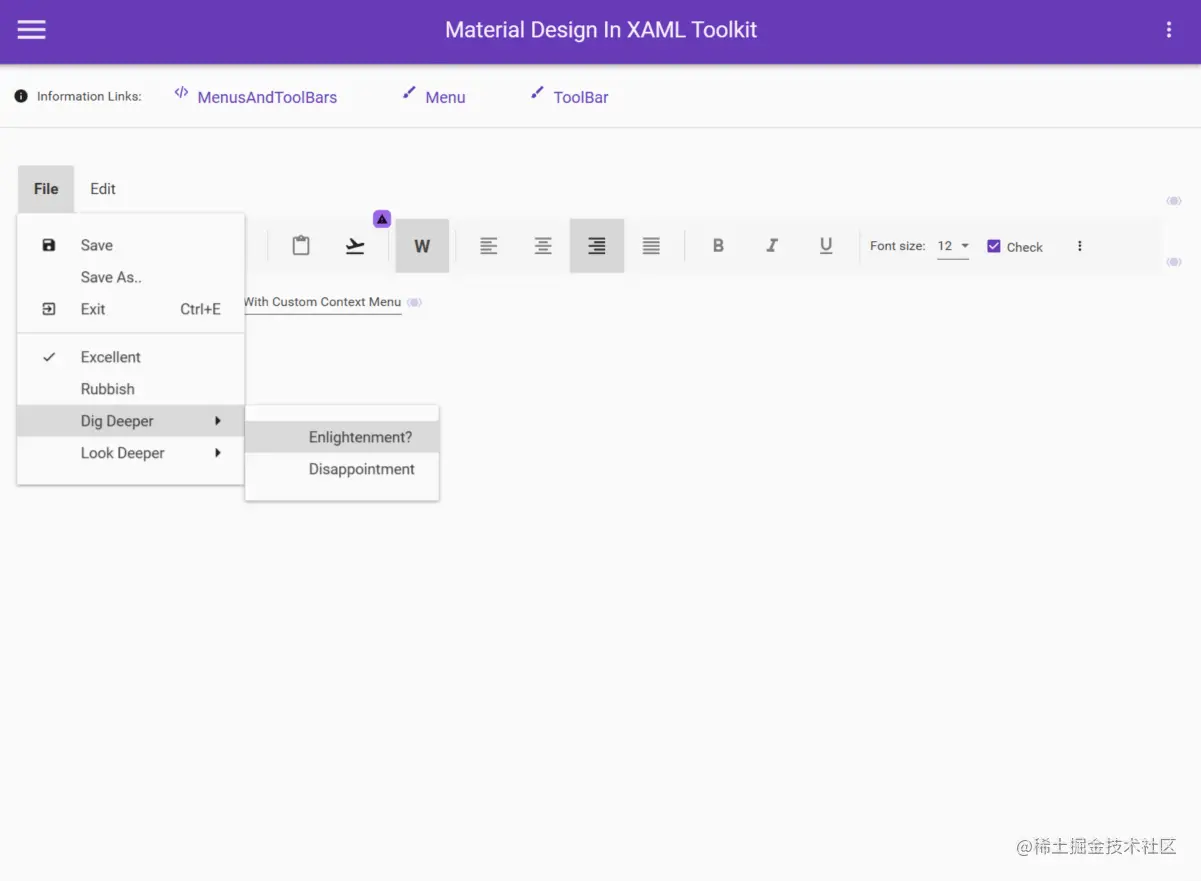Select Enlightenment? submenu item
The width and height of the screenshot is (1201, 881).
pos(342,437)
